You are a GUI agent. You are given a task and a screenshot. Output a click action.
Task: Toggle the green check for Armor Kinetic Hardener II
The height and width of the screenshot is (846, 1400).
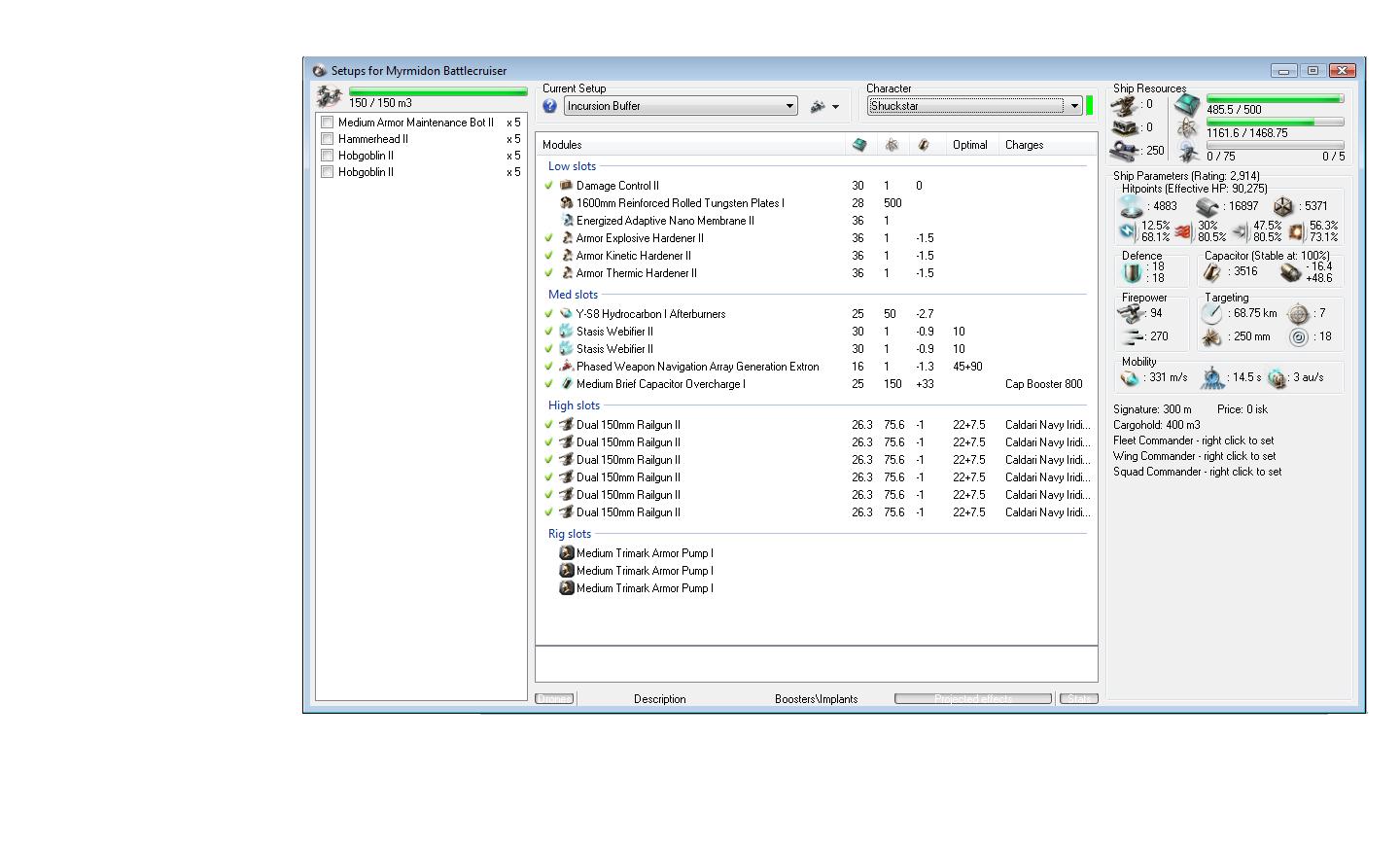click(x=548, y=255)
